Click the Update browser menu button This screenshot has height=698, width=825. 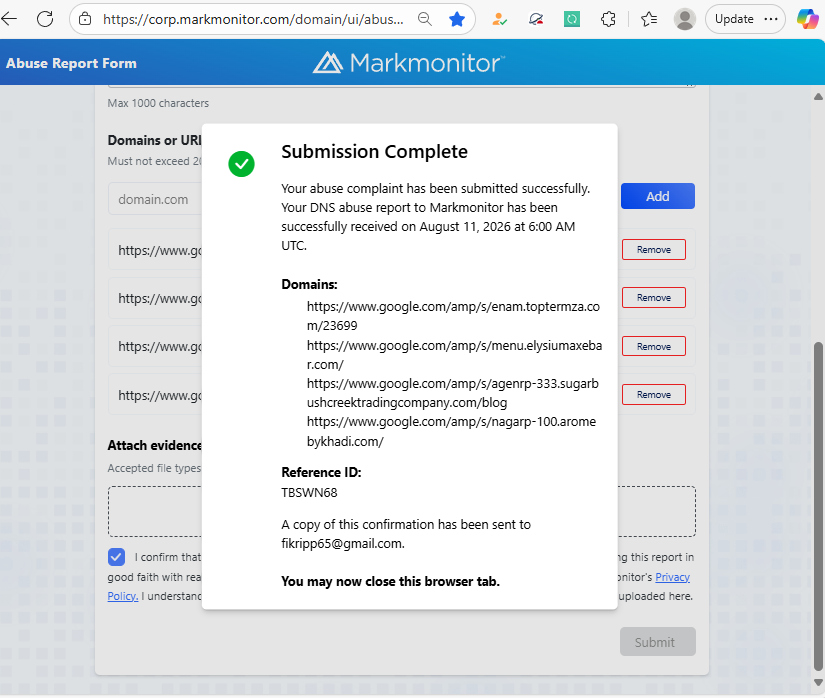coord(745,19)
